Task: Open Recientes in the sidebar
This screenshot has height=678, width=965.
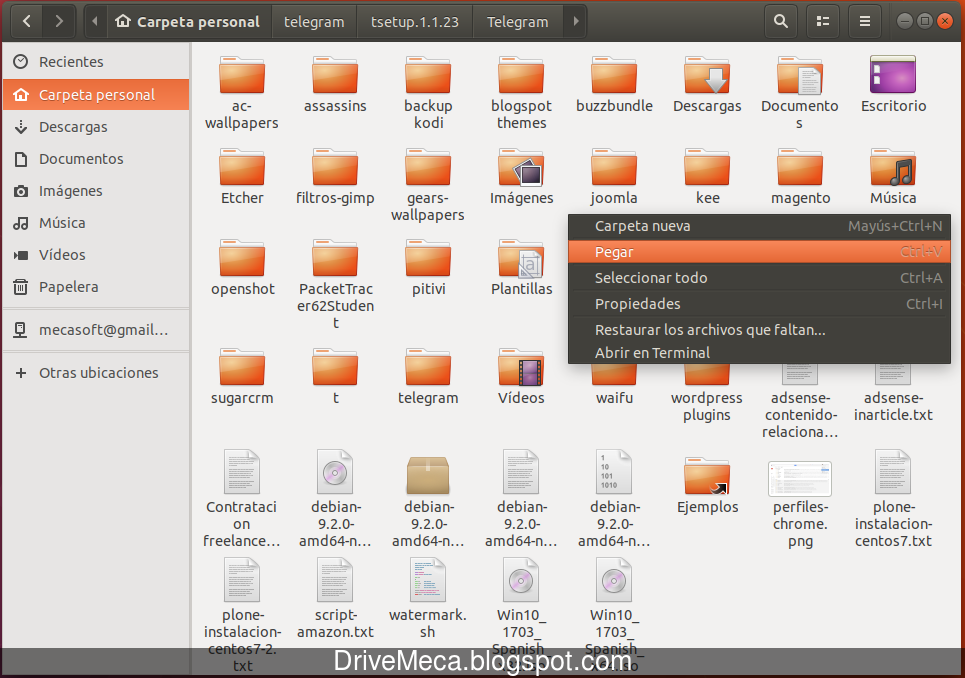Action: click(x=96, y=62)
